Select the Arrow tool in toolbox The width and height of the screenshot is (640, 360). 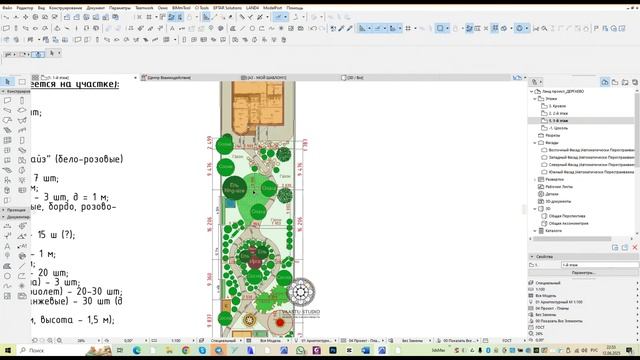(x=7, y=82)
